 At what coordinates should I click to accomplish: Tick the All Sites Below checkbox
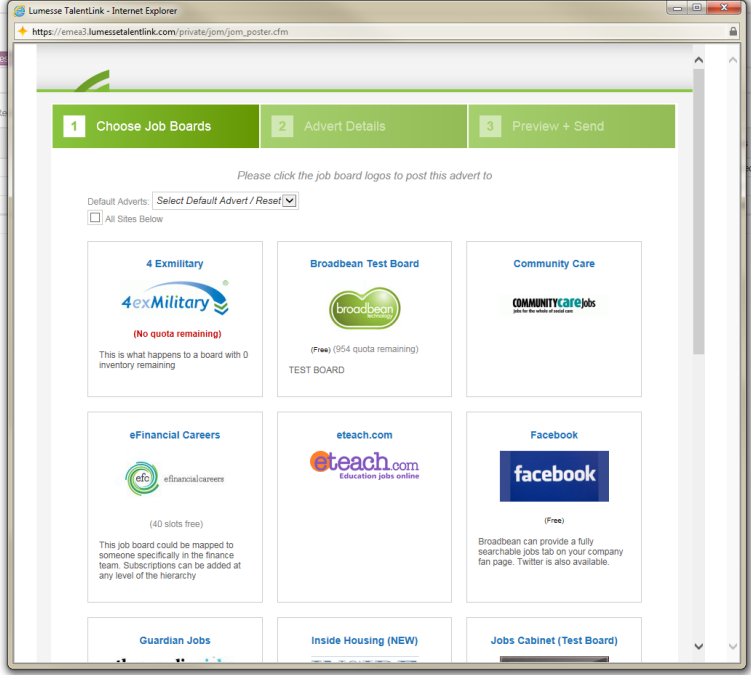pyautogui.click(x=95, y=217)
